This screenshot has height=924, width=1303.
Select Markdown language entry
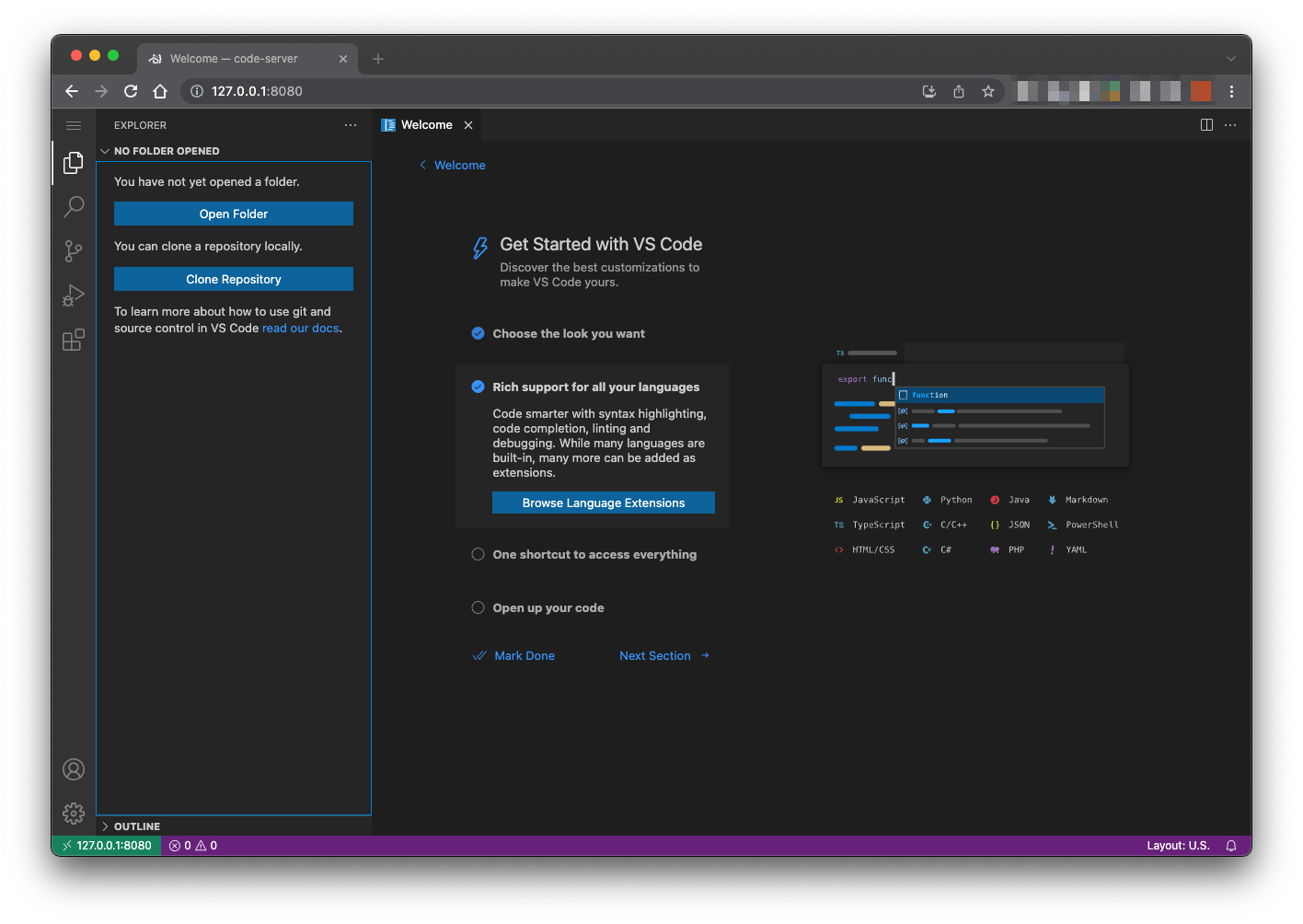tap(1078, 500)
